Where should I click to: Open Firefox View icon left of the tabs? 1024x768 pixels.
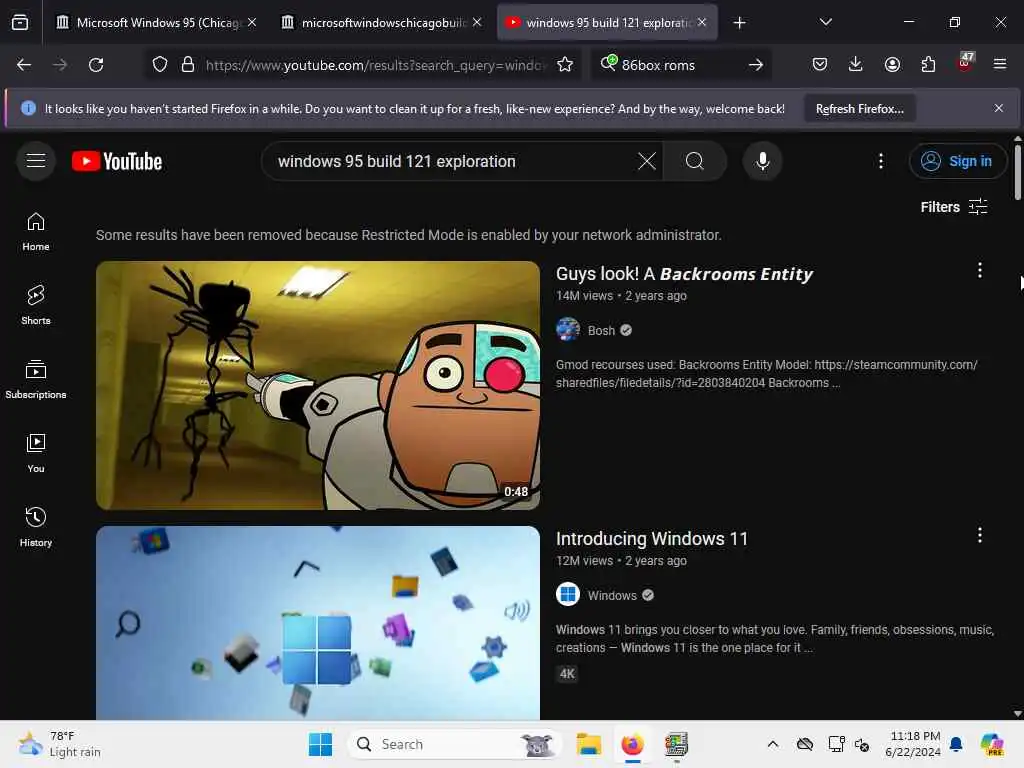(x=20, y=23)
